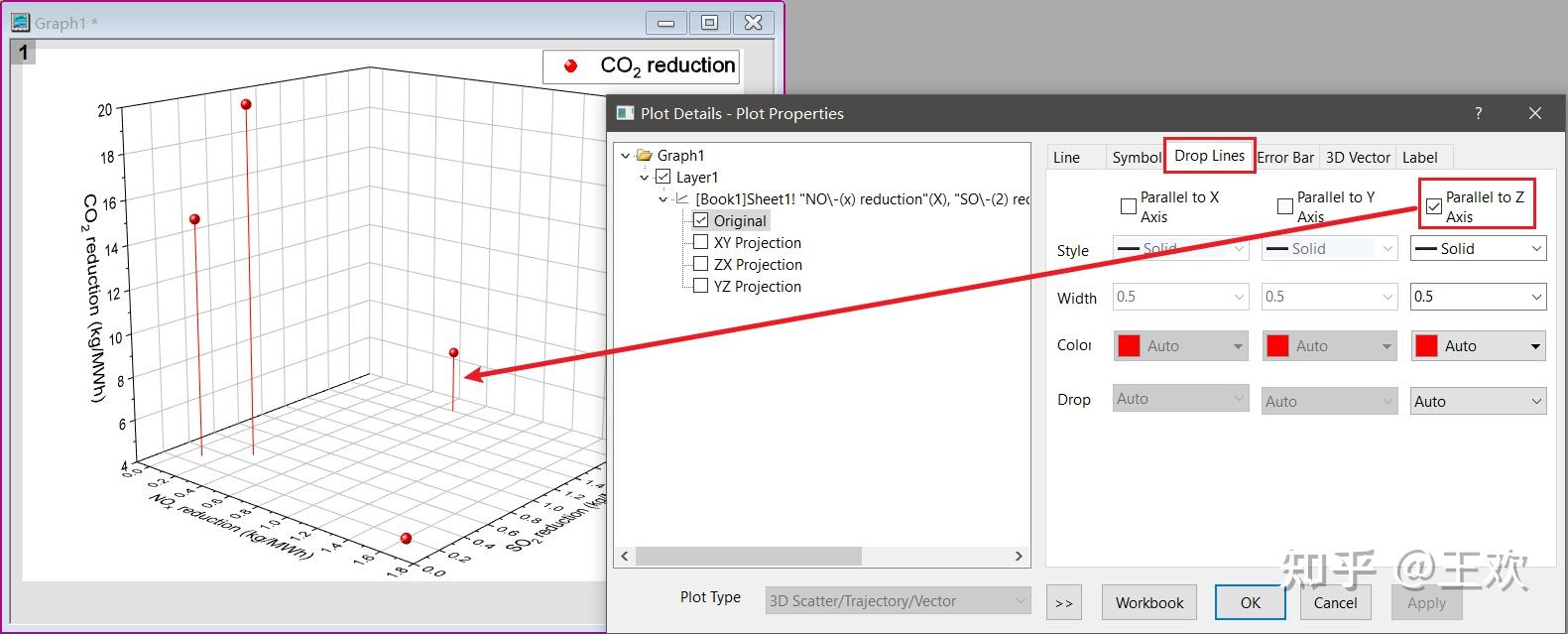The image size is (1568, 634).
Task: Enable the XY Projection checkbox
Action: tap(701, 242)
